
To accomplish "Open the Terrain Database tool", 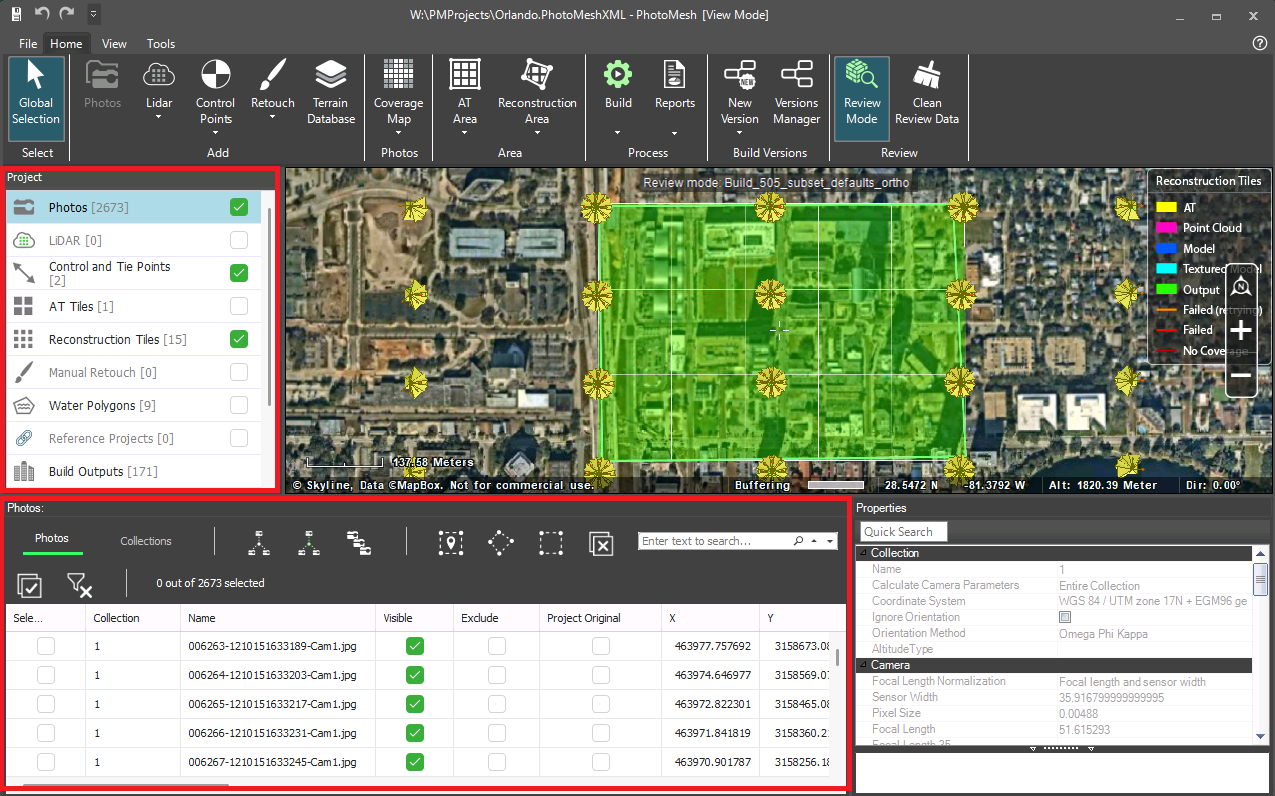I will pos(331,93).
